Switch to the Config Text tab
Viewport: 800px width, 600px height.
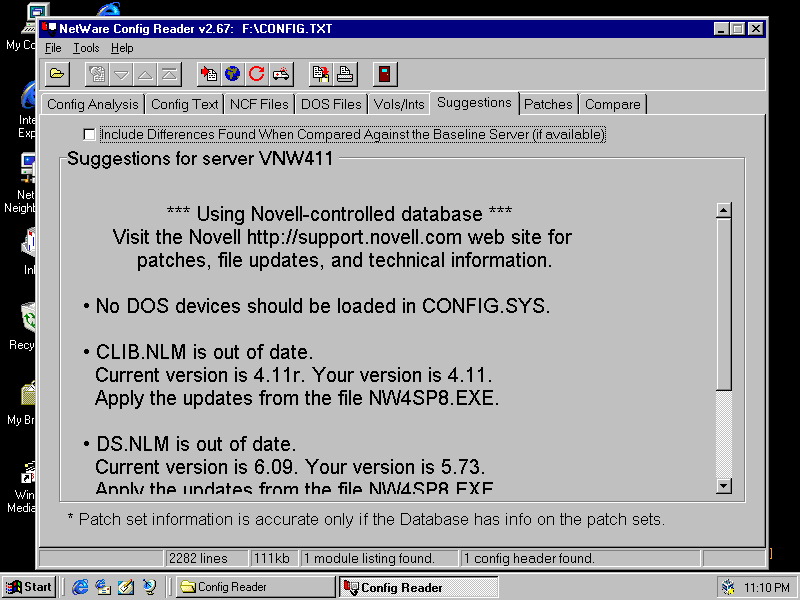(185, 104)
